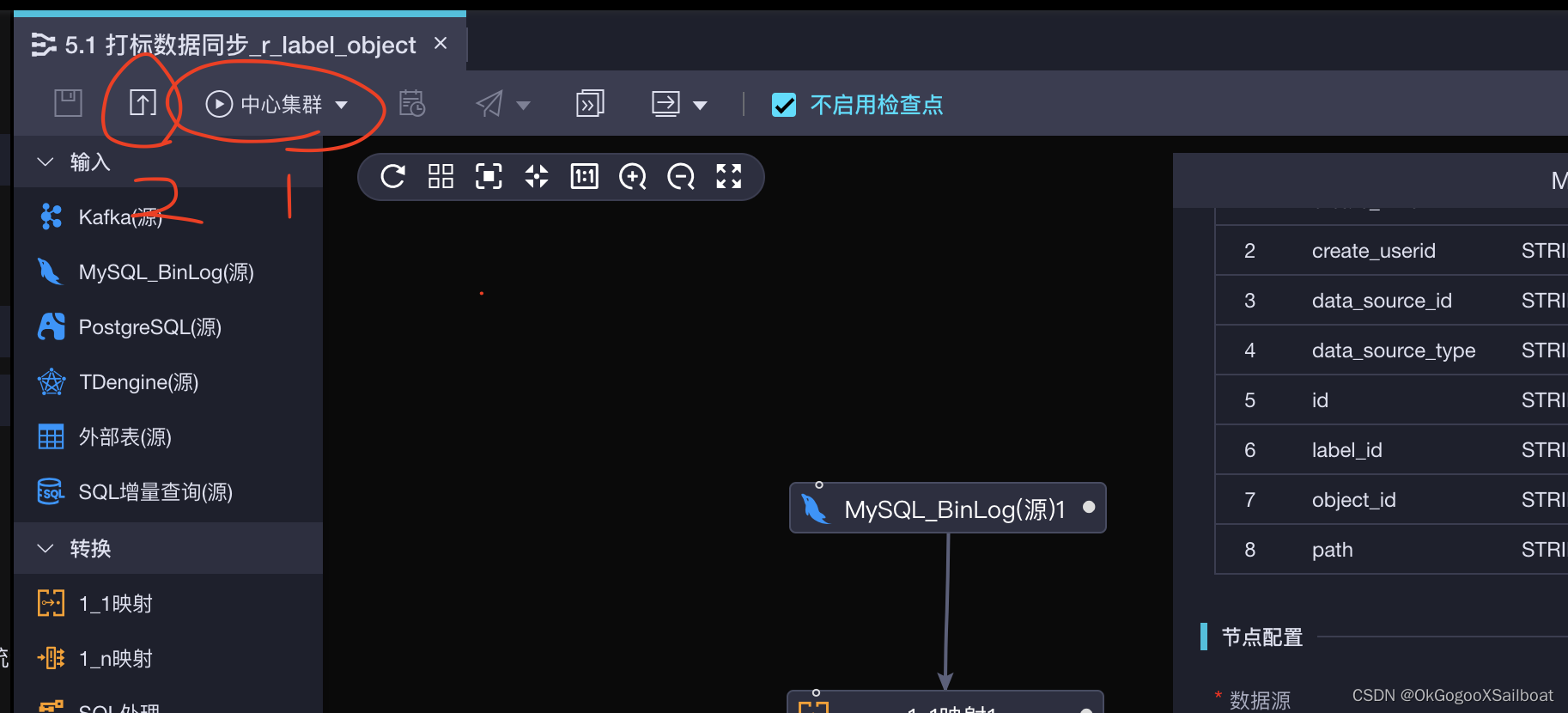Close the 5.1 打标数据同步 tab
The width and height of the screenshot is (1568, 713).
coord(441,43)
